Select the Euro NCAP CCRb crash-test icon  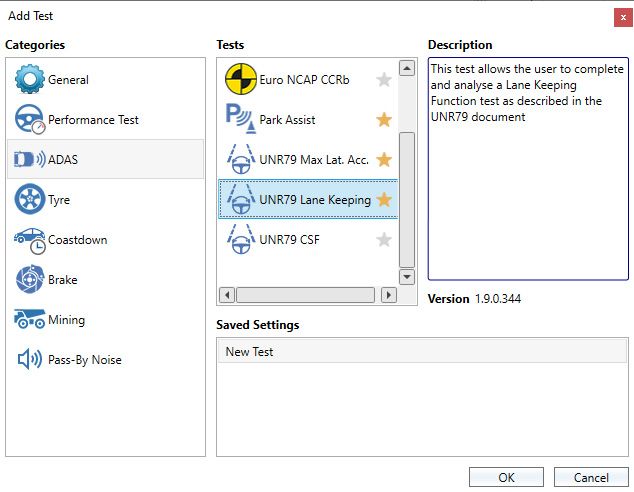[x=241, y=79]
